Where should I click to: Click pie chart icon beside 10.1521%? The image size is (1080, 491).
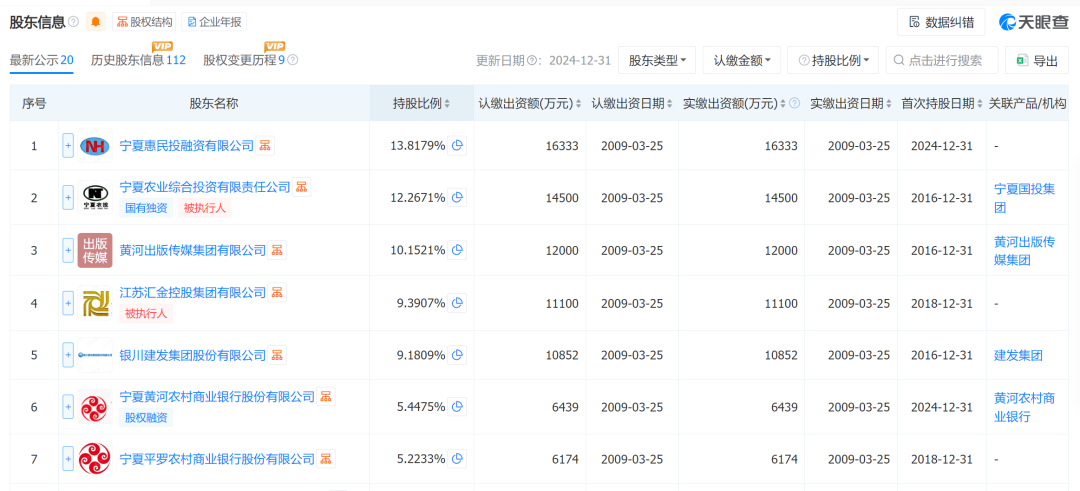(457, 250)
